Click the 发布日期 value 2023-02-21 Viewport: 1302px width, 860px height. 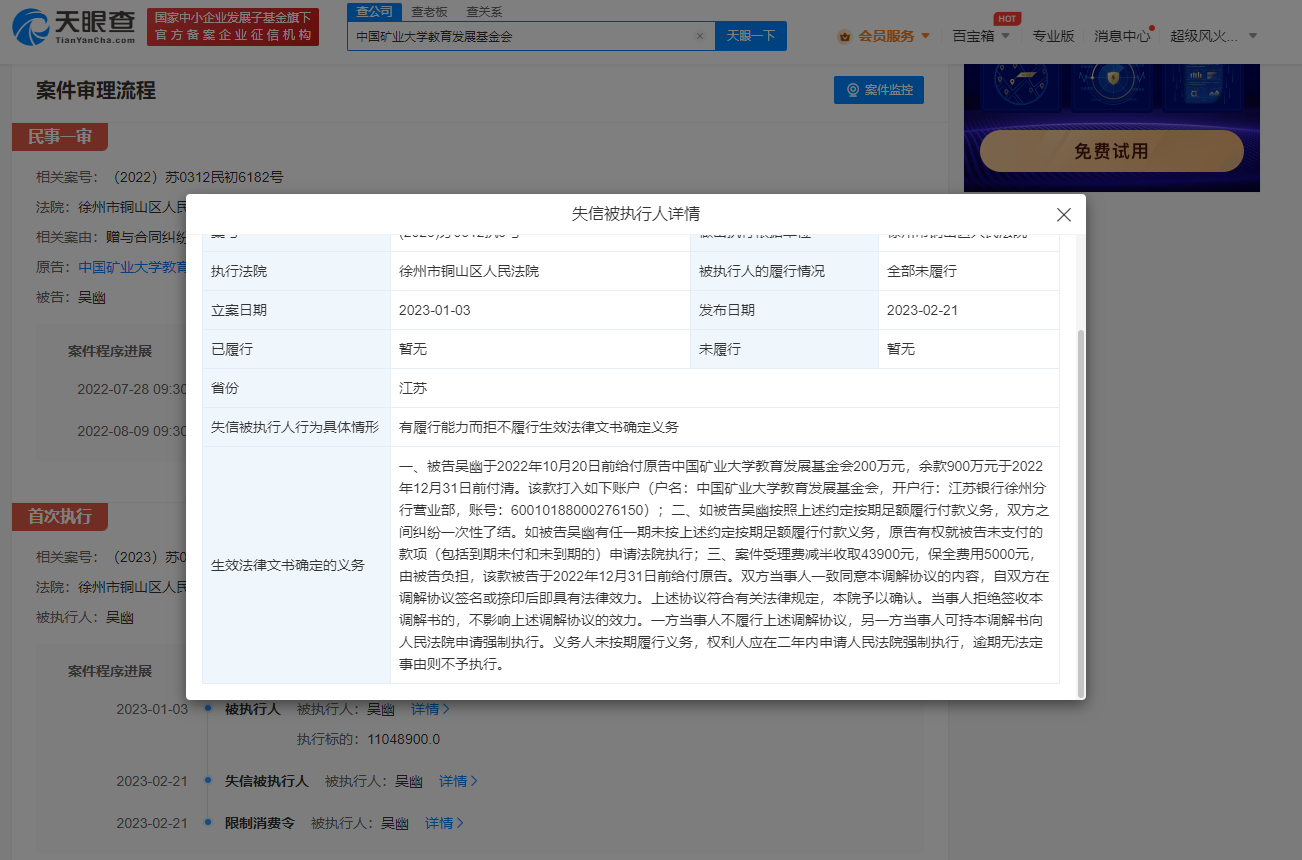[x=922, y=310]
